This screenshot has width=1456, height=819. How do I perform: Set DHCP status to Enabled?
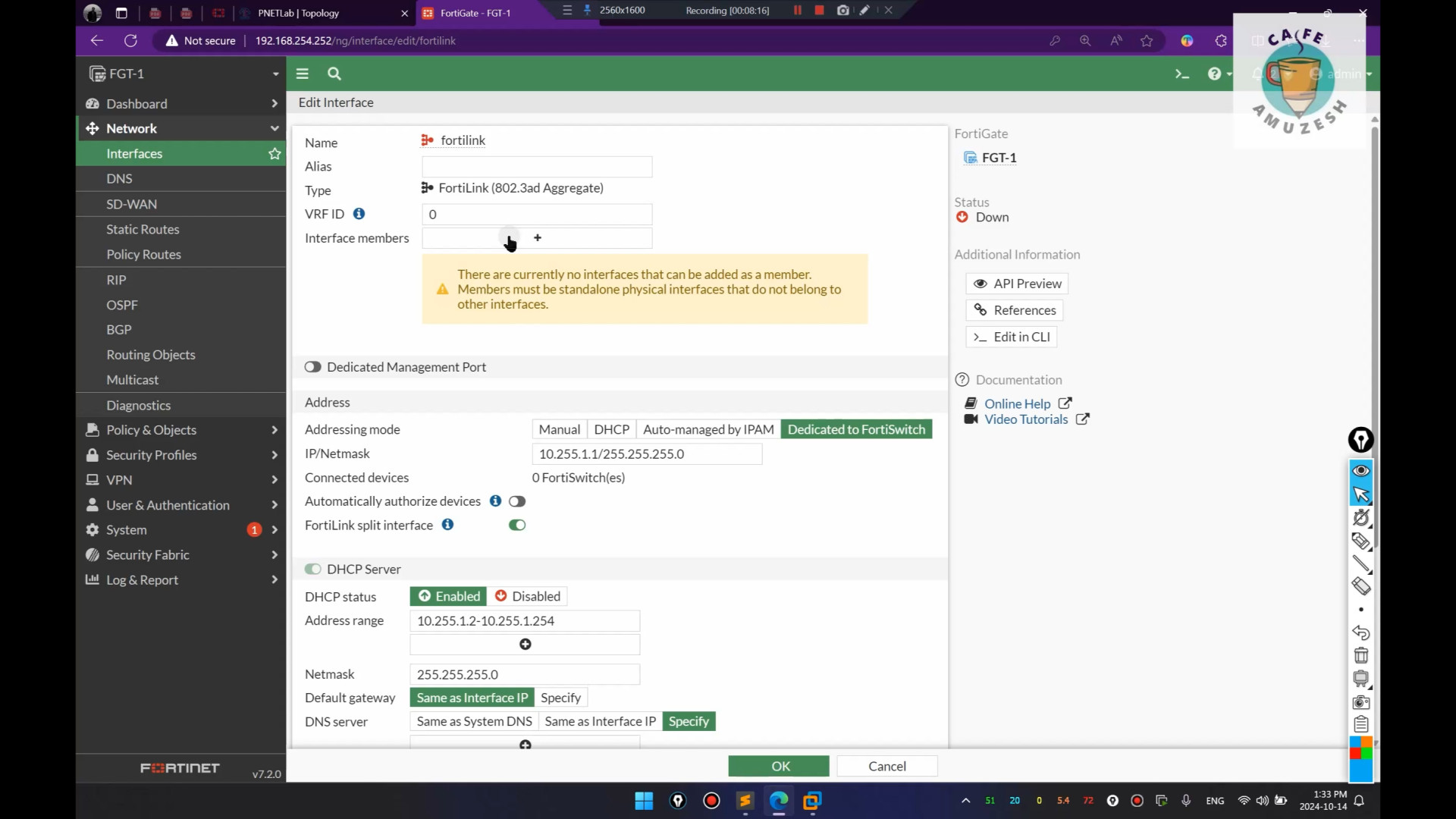[448, 597]
